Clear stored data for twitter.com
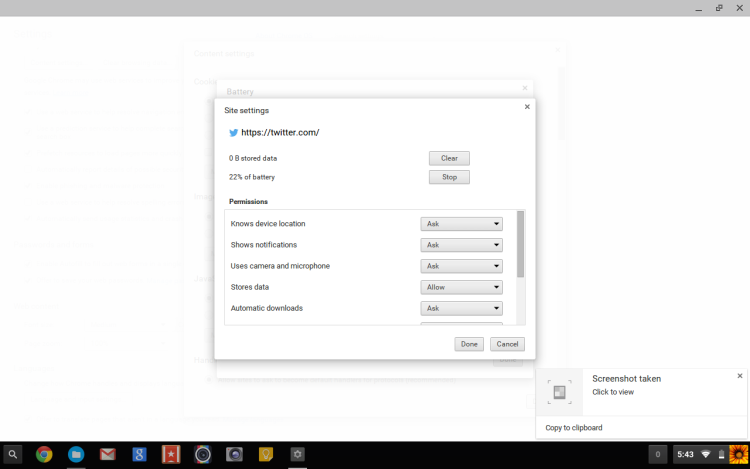The width and height of the screenshot is (750, 469). coord(449,158)
